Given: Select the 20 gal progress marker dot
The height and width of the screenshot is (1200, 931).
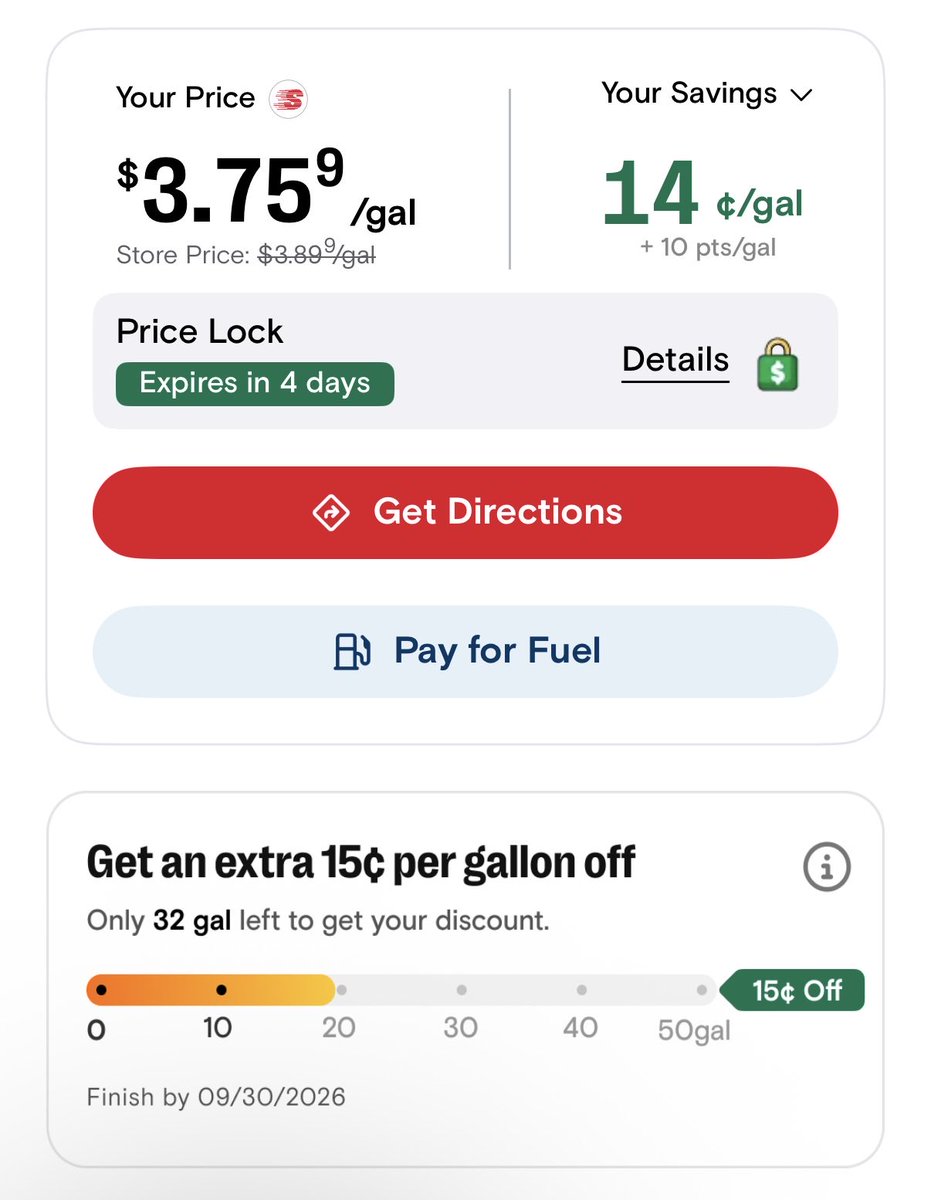Looking at the screenshot, I should tap(341, 990).
